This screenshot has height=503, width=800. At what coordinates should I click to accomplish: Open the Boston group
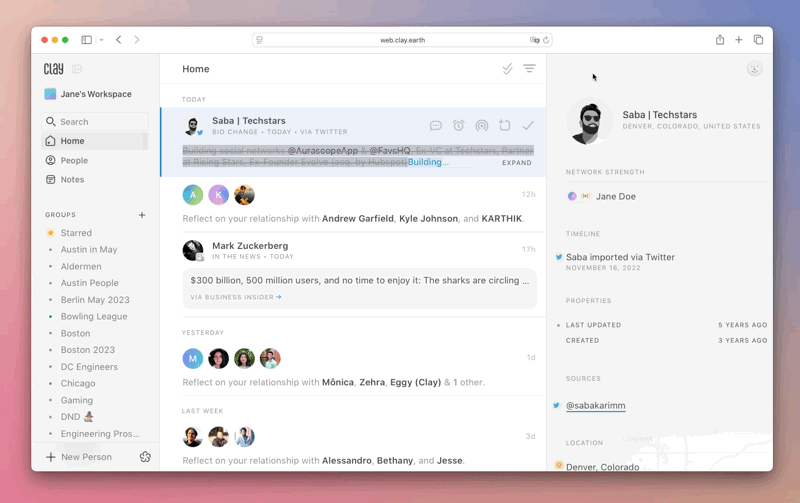pos(75,333)
